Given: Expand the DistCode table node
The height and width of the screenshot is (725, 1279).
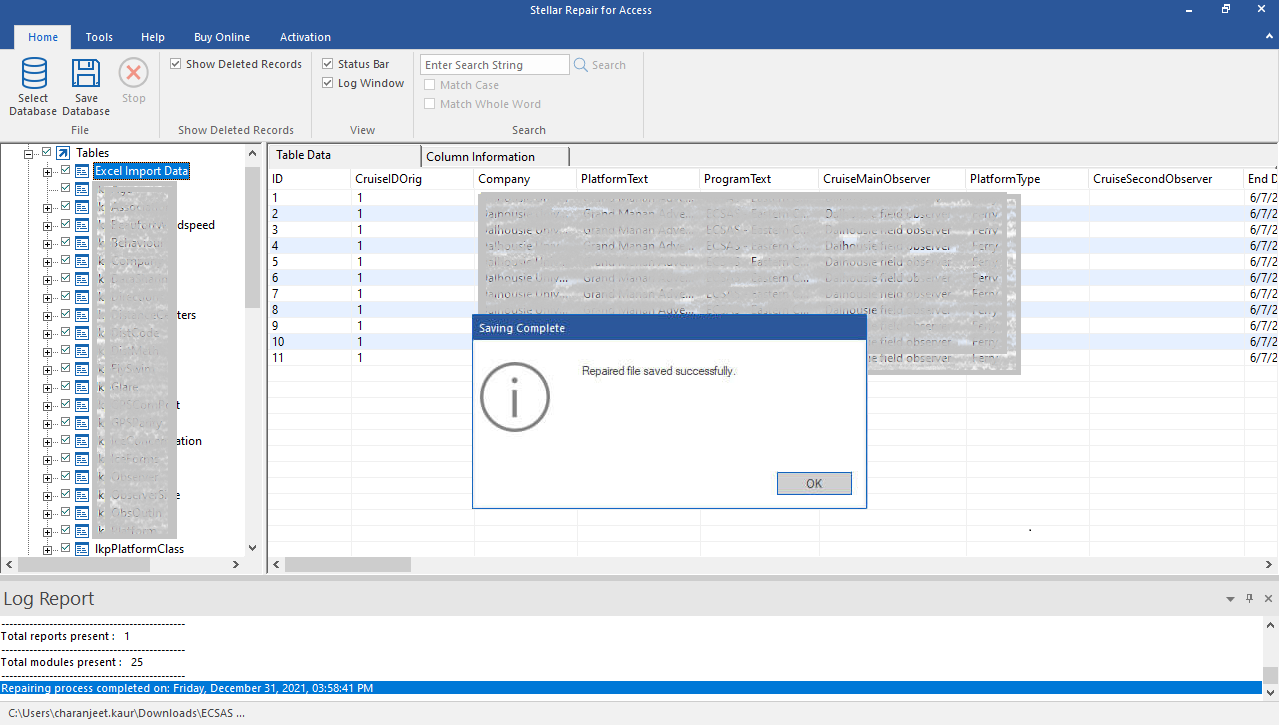Looking at the screenshot, I should (x=47, y=333).
